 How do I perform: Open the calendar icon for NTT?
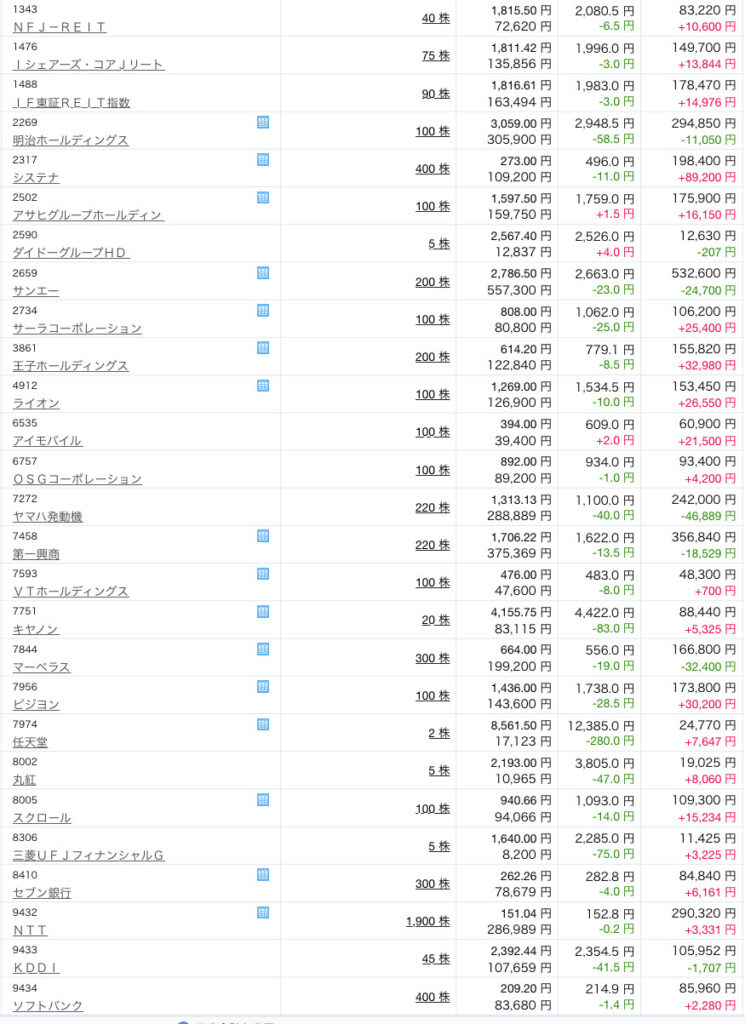tap(263, 912)
